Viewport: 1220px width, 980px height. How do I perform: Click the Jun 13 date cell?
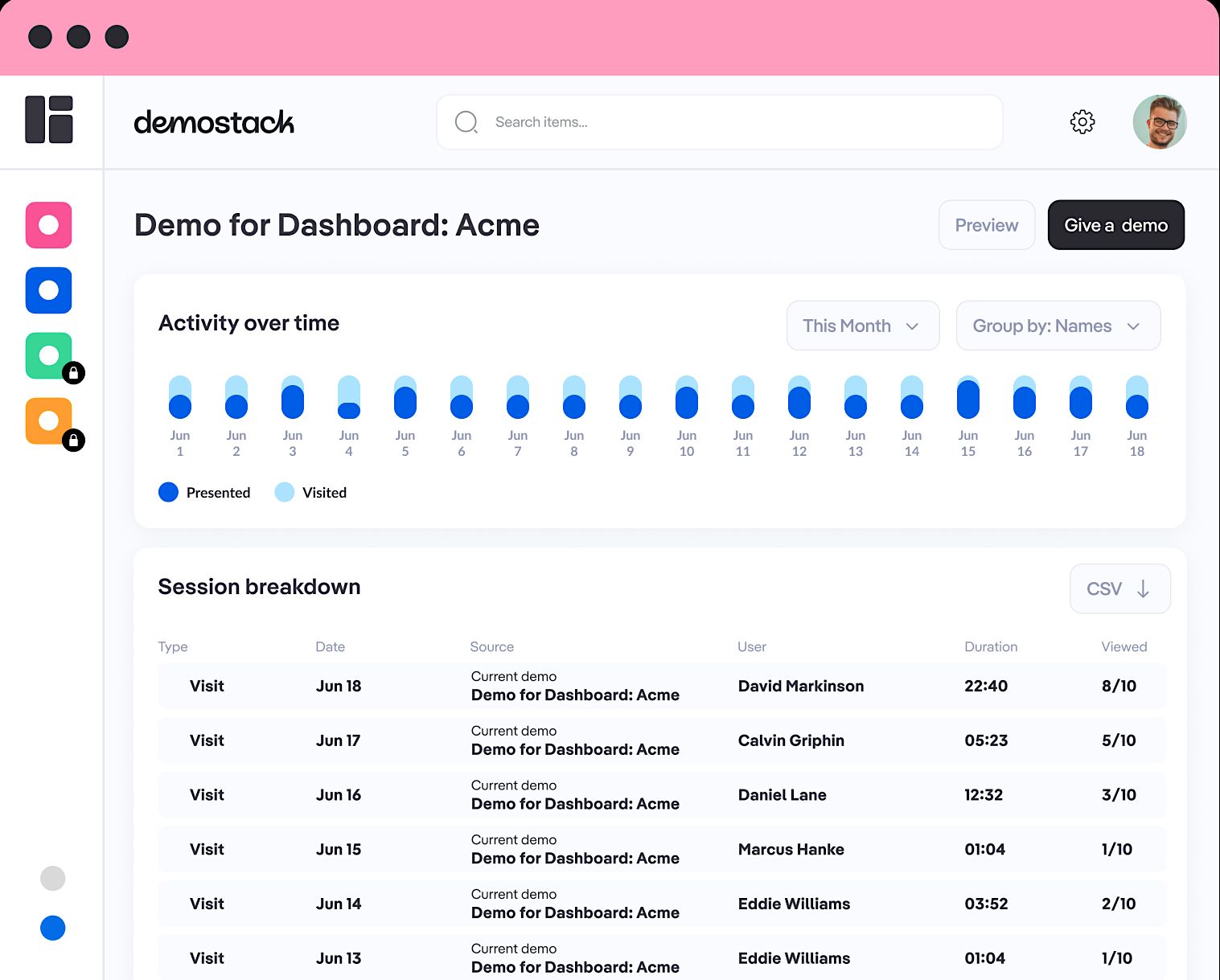(x=339, y=958)
